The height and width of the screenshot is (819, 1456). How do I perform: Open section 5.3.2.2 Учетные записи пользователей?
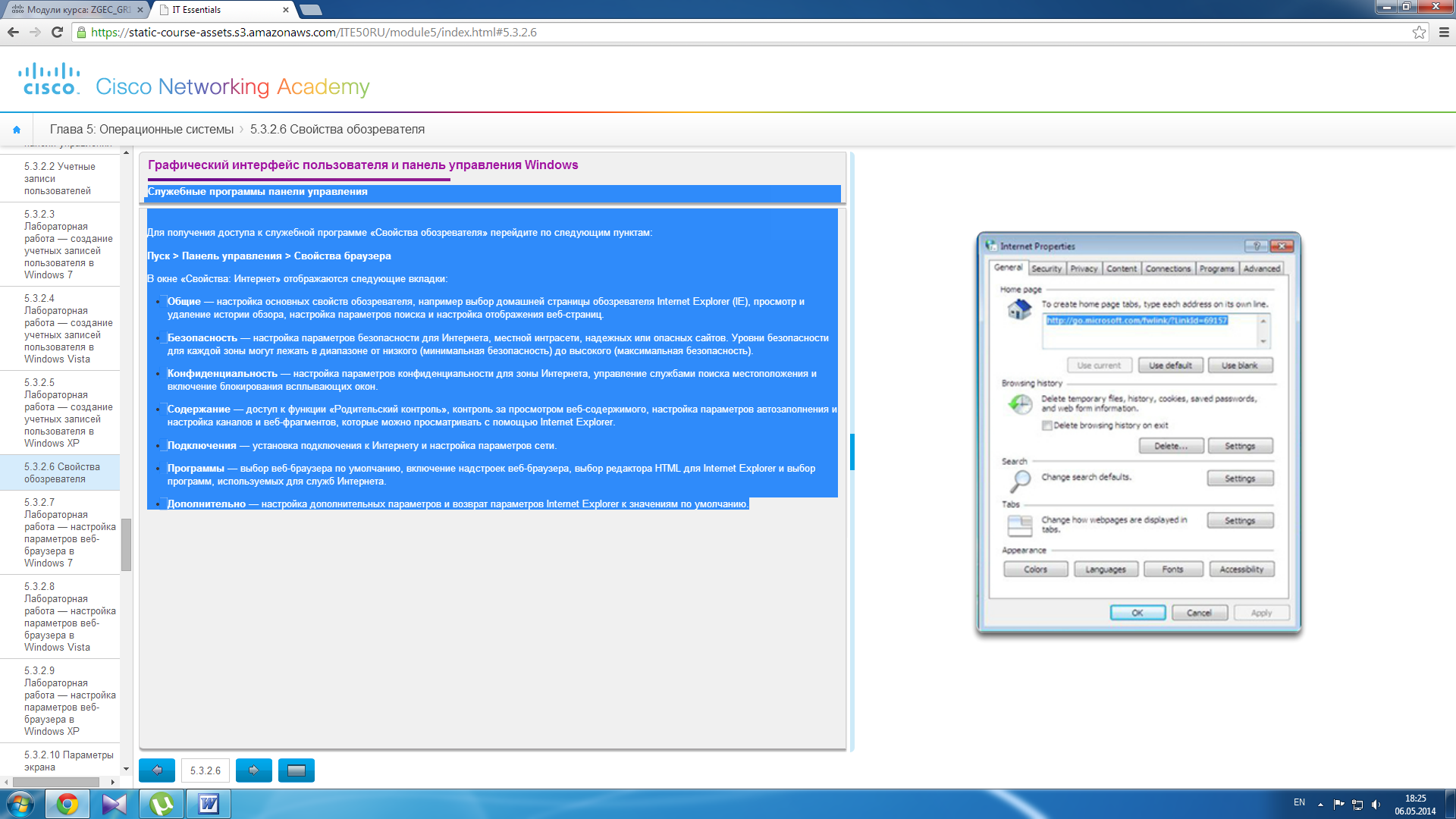[61, 179]
